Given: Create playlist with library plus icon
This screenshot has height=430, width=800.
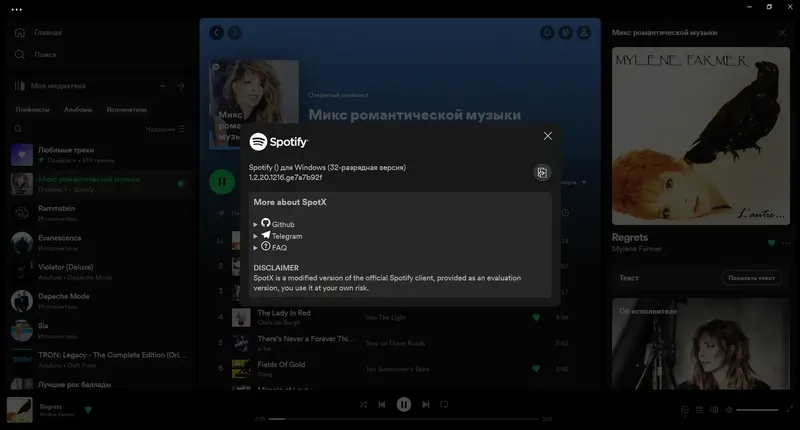Looking at the screenshot, I should coord(163,86).
